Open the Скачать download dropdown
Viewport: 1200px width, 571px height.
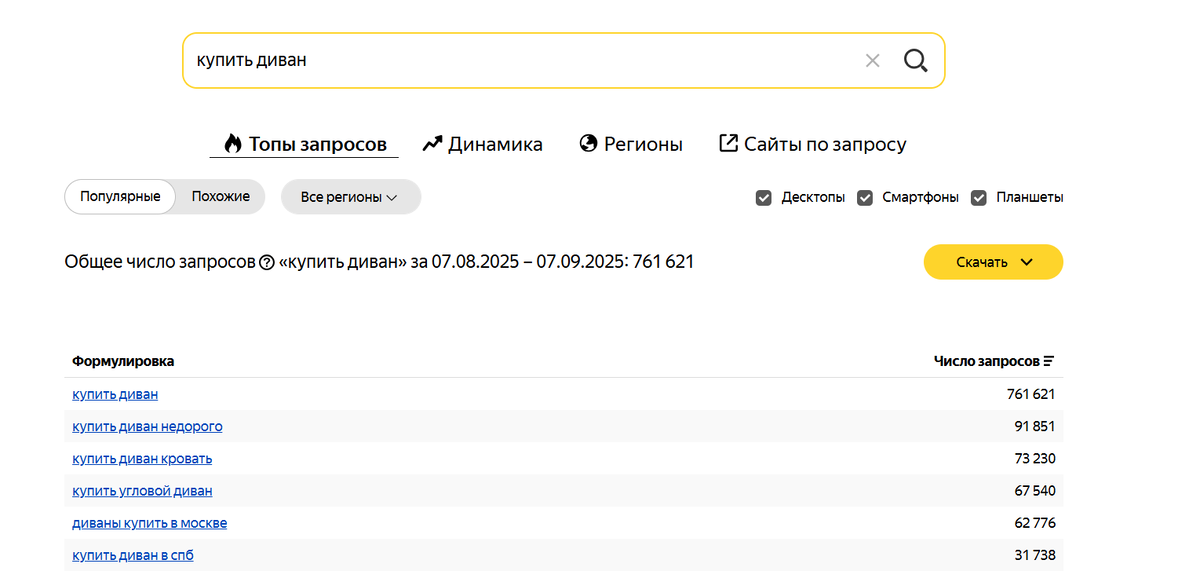click(x=993, y=262)
